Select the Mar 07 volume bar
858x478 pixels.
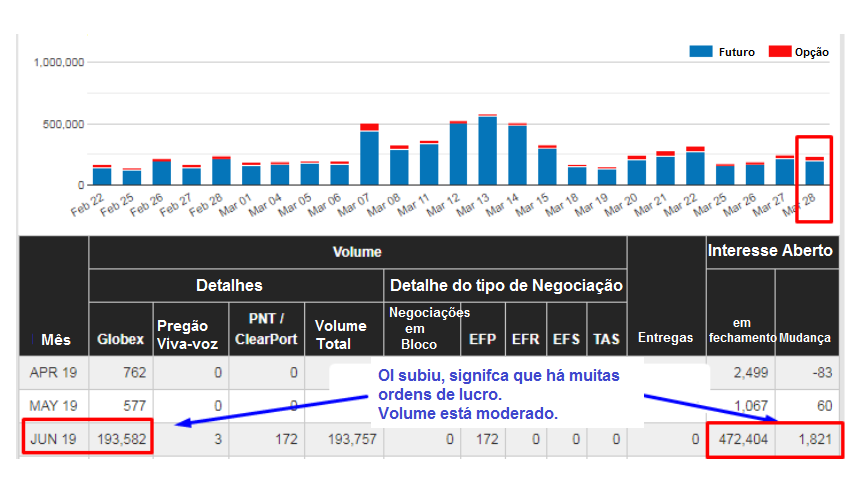(x=369, y=157)
